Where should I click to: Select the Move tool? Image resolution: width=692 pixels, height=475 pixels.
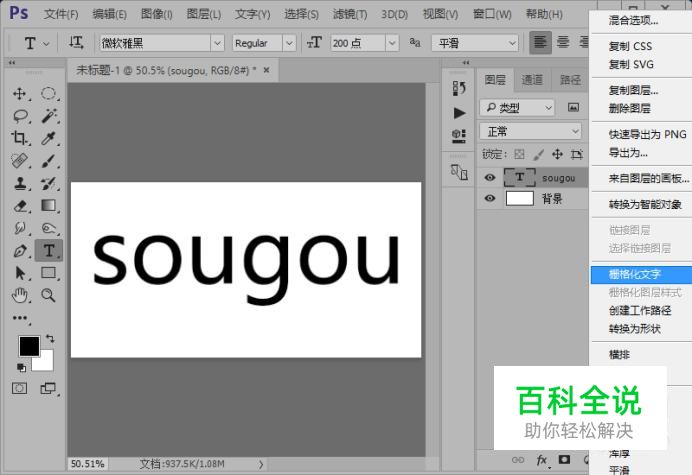[20, 93]
